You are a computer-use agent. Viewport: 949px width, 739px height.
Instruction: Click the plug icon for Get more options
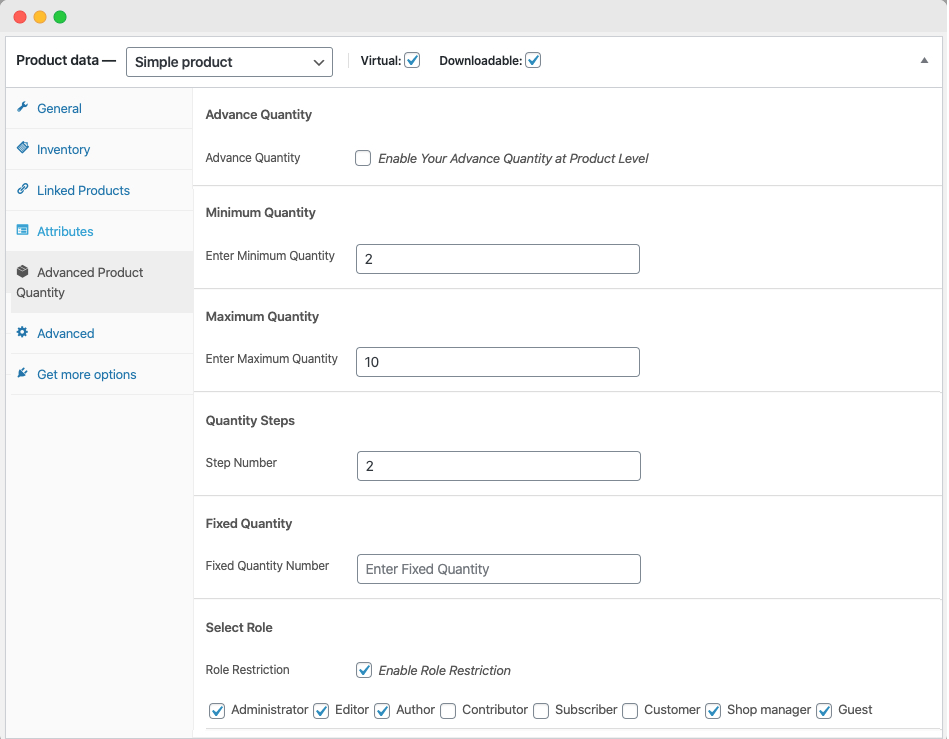(23, 374)
